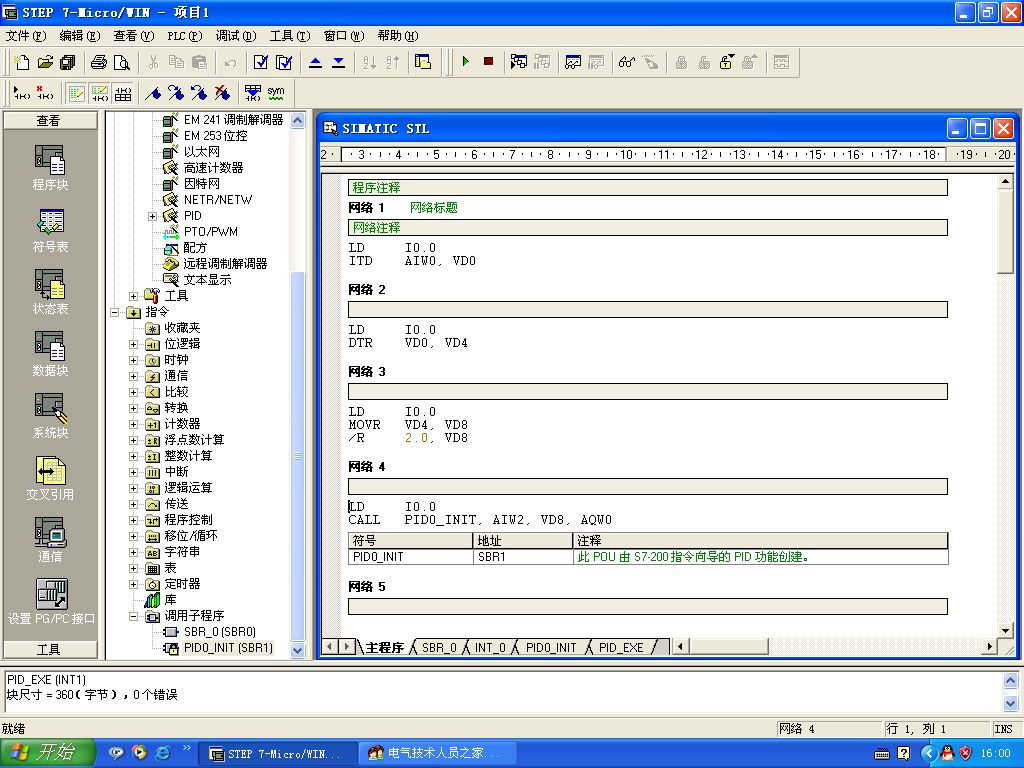Switch to 电气技术人员之家 taskbar window
The width and height of the screenshot is (1024, 768).
438,754
